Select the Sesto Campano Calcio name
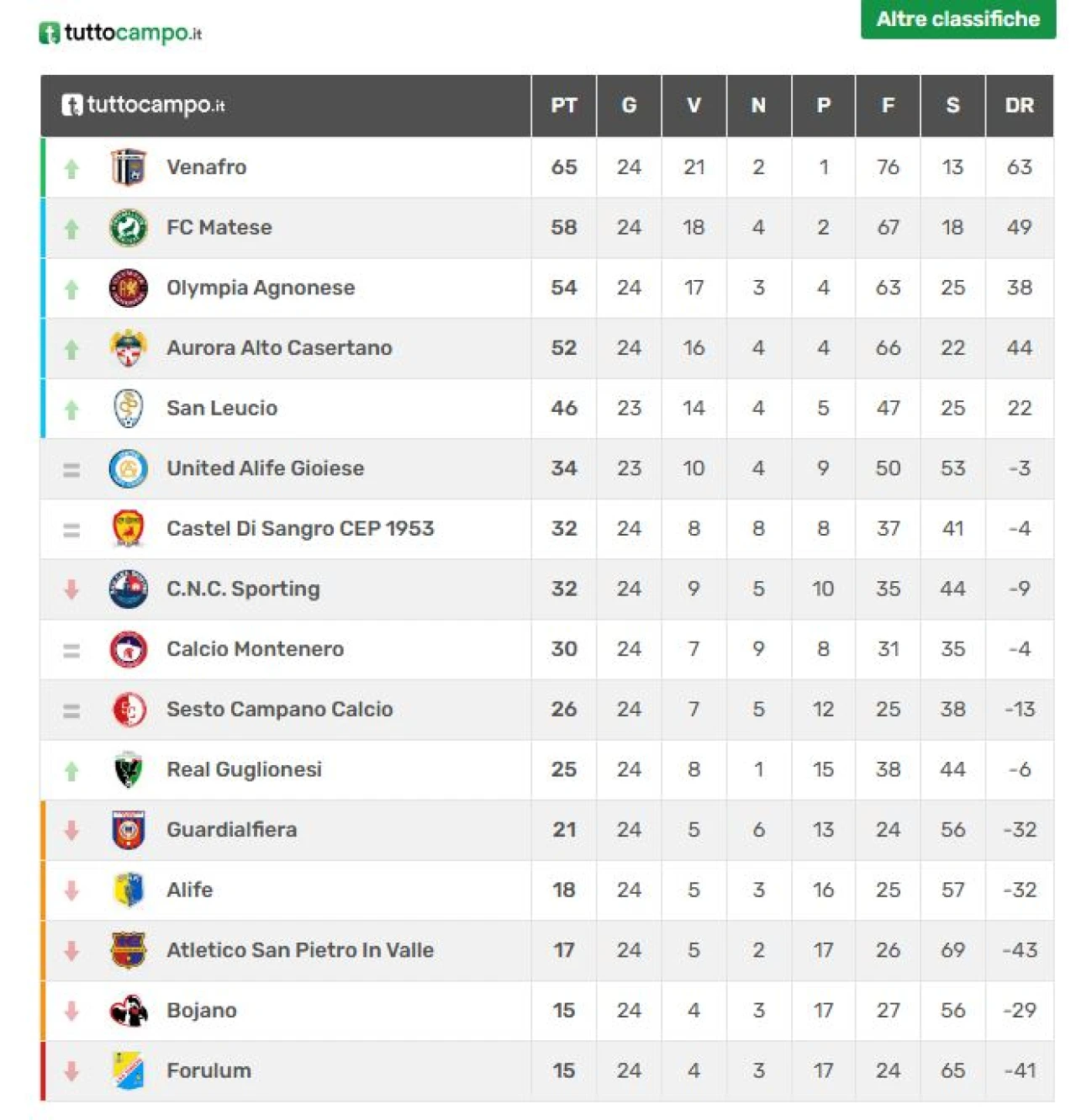Screen dimensions: 1076x1120 point(279,710)
